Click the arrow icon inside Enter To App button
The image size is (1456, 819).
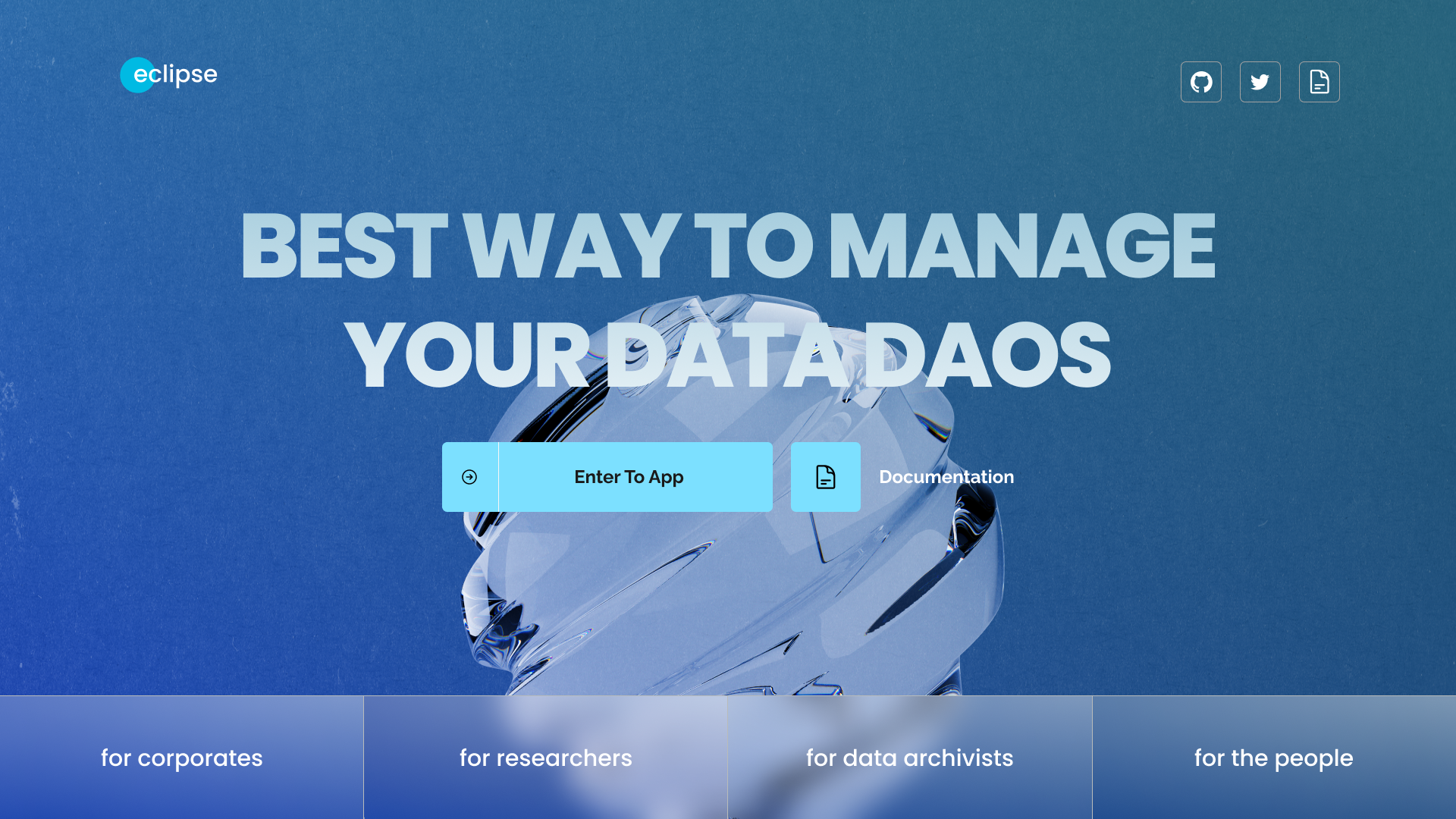pyautogui.click(x=469, y=476)
